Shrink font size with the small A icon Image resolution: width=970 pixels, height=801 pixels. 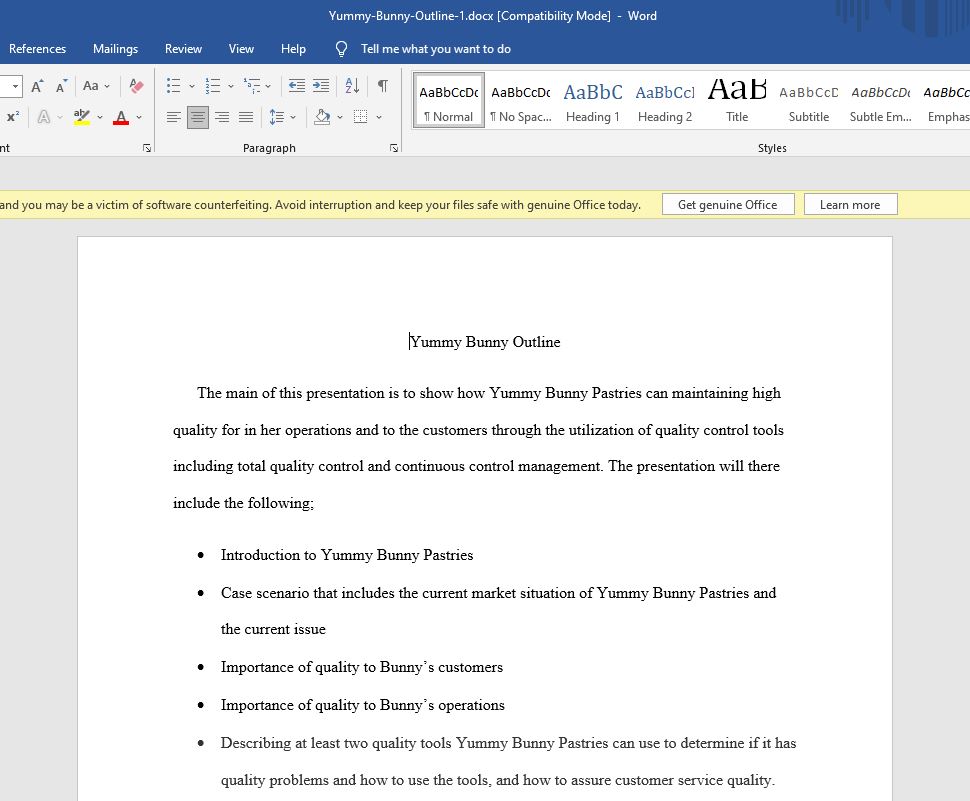[x=61, y=86]
